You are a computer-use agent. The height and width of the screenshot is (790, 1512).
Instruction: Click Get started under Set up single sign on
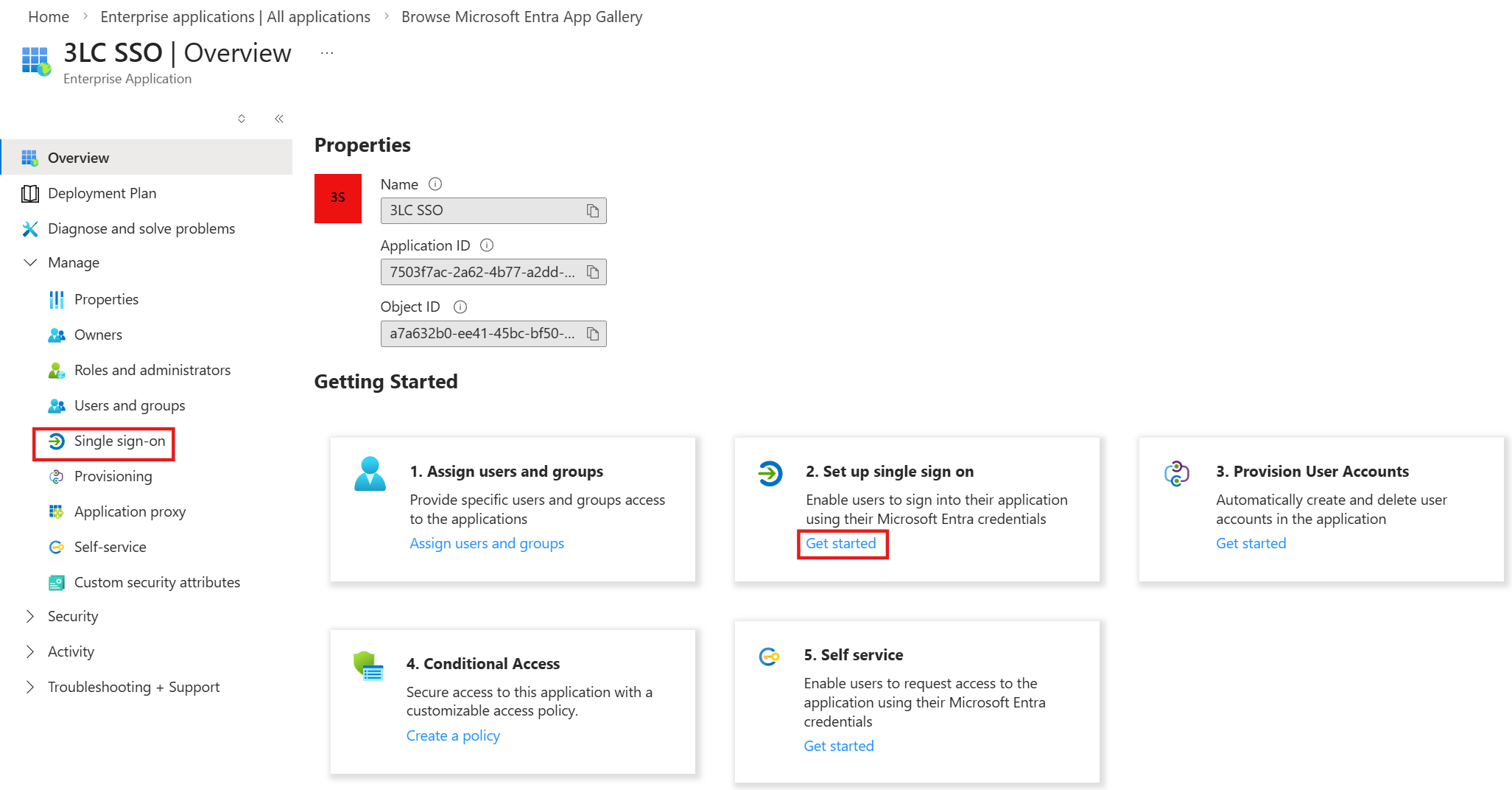point(841,543)
